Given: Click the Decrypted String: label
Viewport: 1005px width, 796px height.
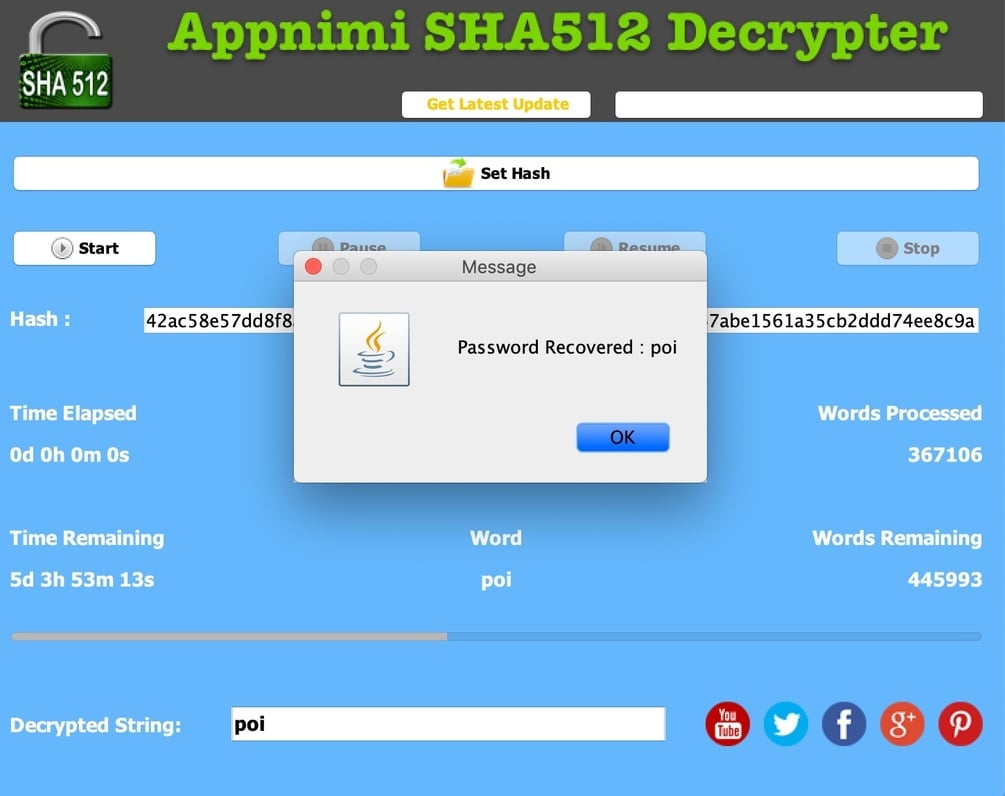Looking at the screenshot, I should 96,726.
